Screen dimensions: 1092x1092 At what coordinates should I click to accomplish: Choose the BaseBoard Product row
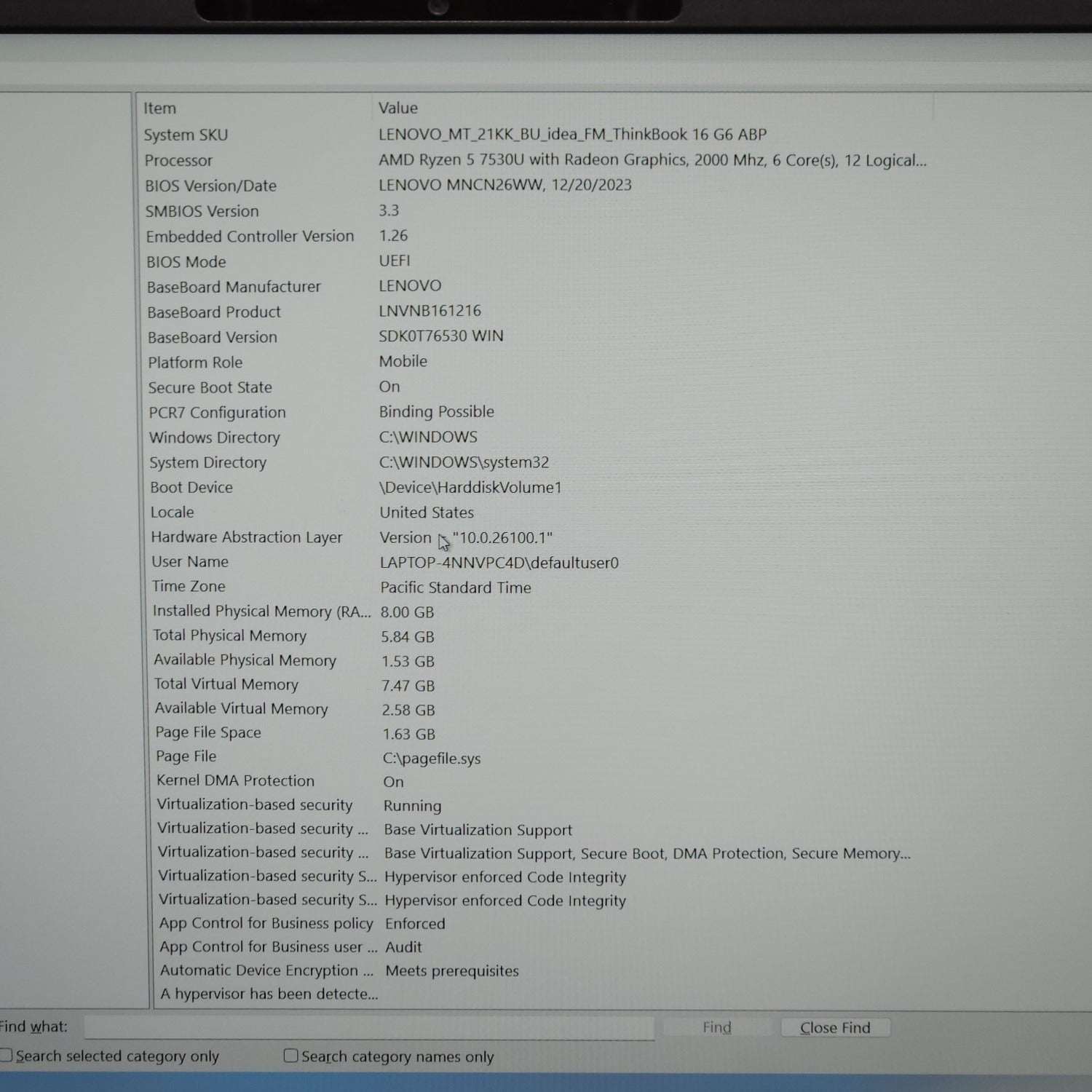tap(214, 312)
